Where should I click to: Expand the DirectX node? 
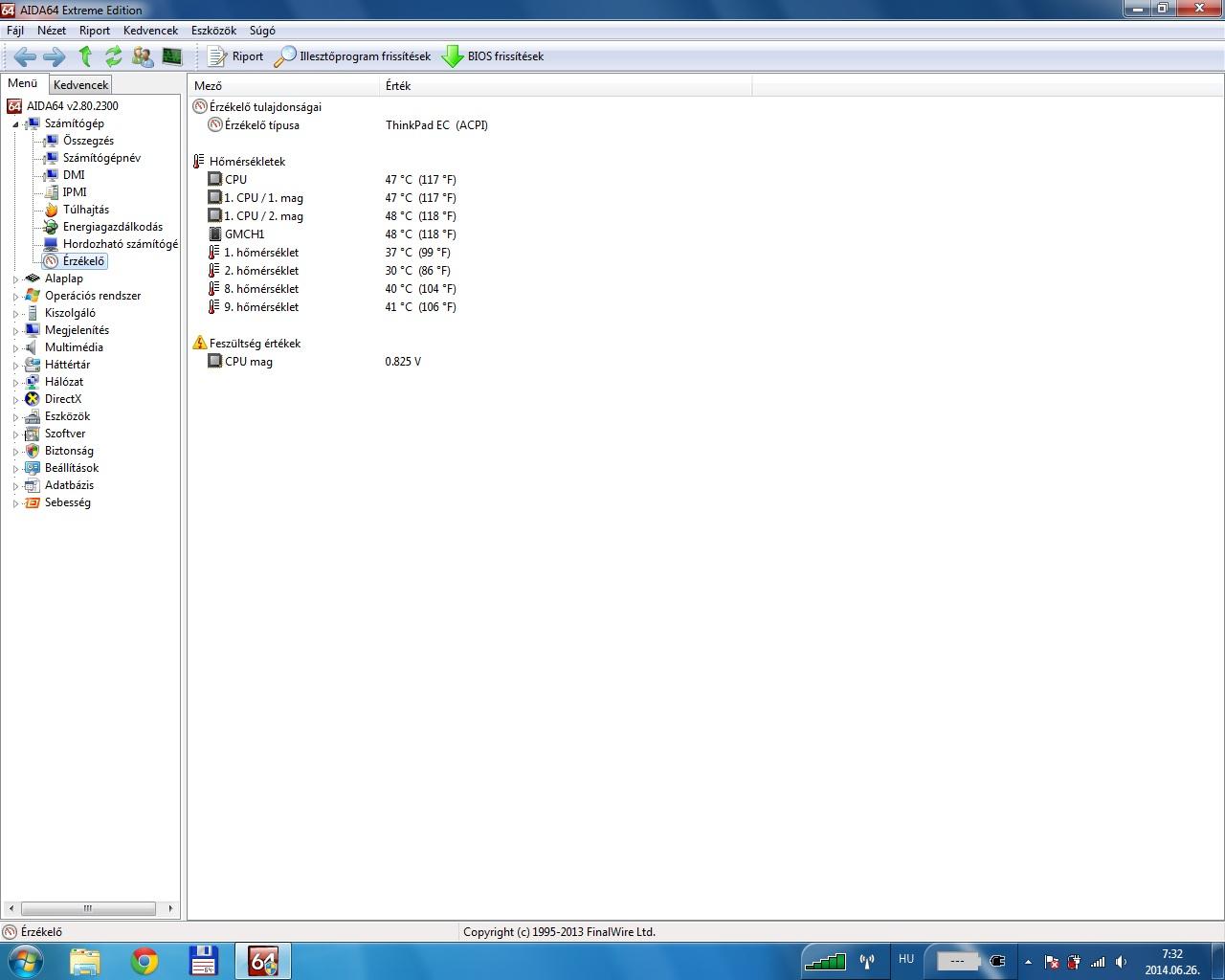tap(15, 400)
